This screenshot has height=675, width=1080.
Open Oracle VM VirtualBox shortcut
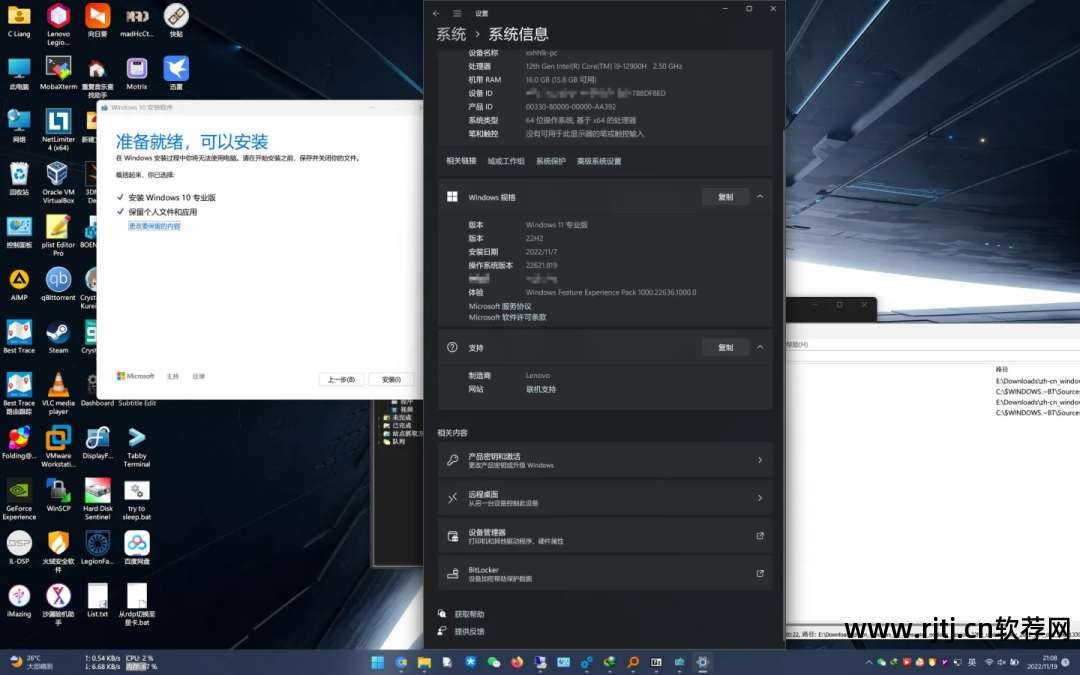58,183
